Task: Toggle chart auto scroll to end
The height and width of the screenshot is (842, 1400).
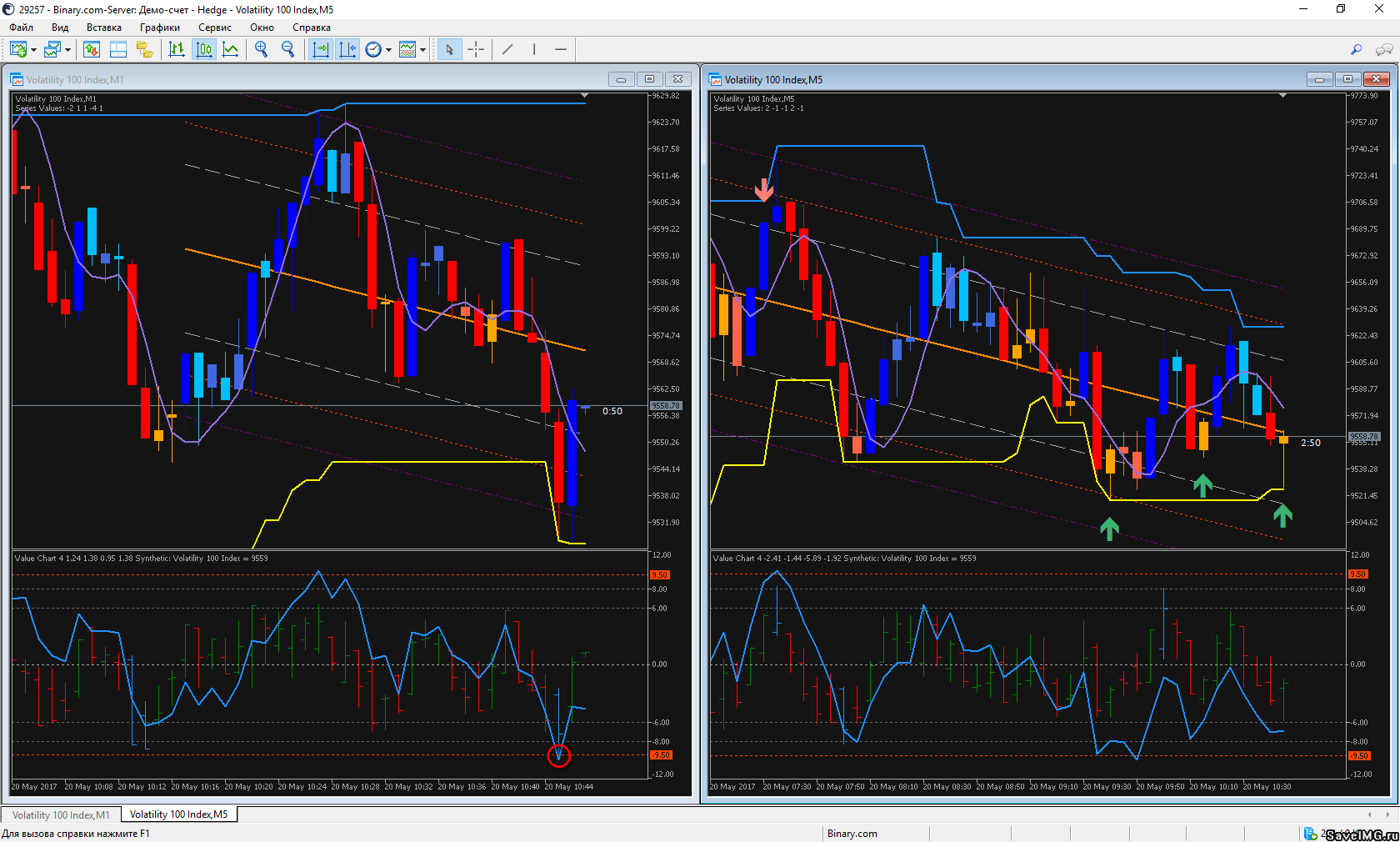Action: point(320,50)
